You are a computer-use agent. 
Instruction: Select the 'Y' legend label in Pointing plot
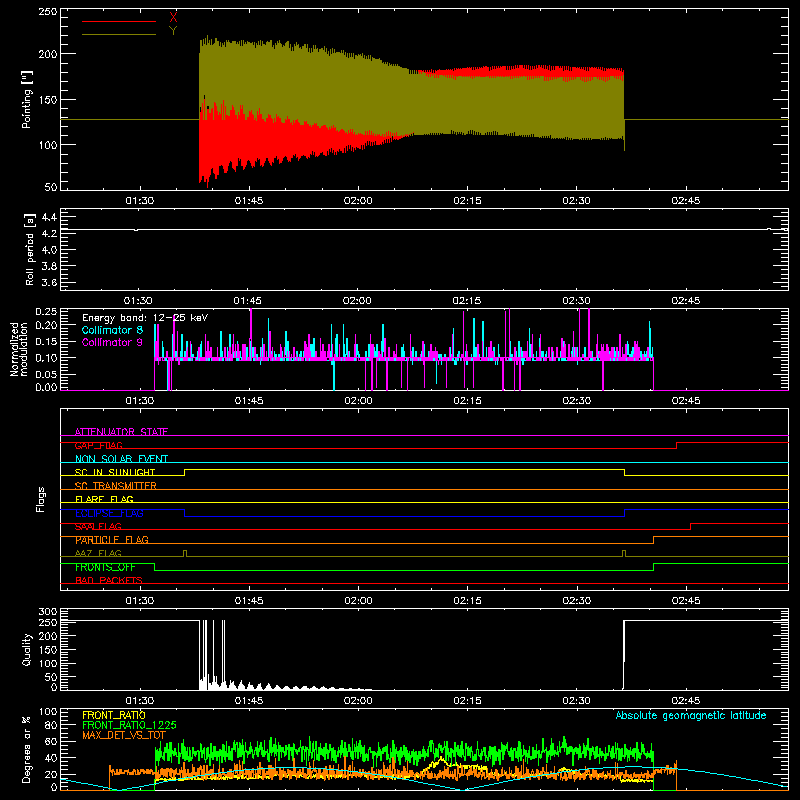click(x=173, y=31)
